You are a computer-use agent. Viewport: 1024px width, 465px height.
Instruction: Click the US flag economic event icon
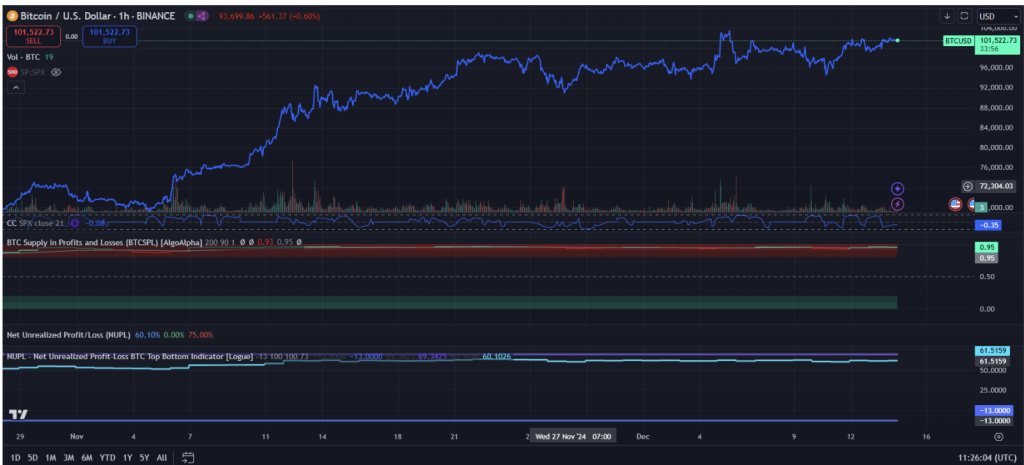click(x=954, y=204)
